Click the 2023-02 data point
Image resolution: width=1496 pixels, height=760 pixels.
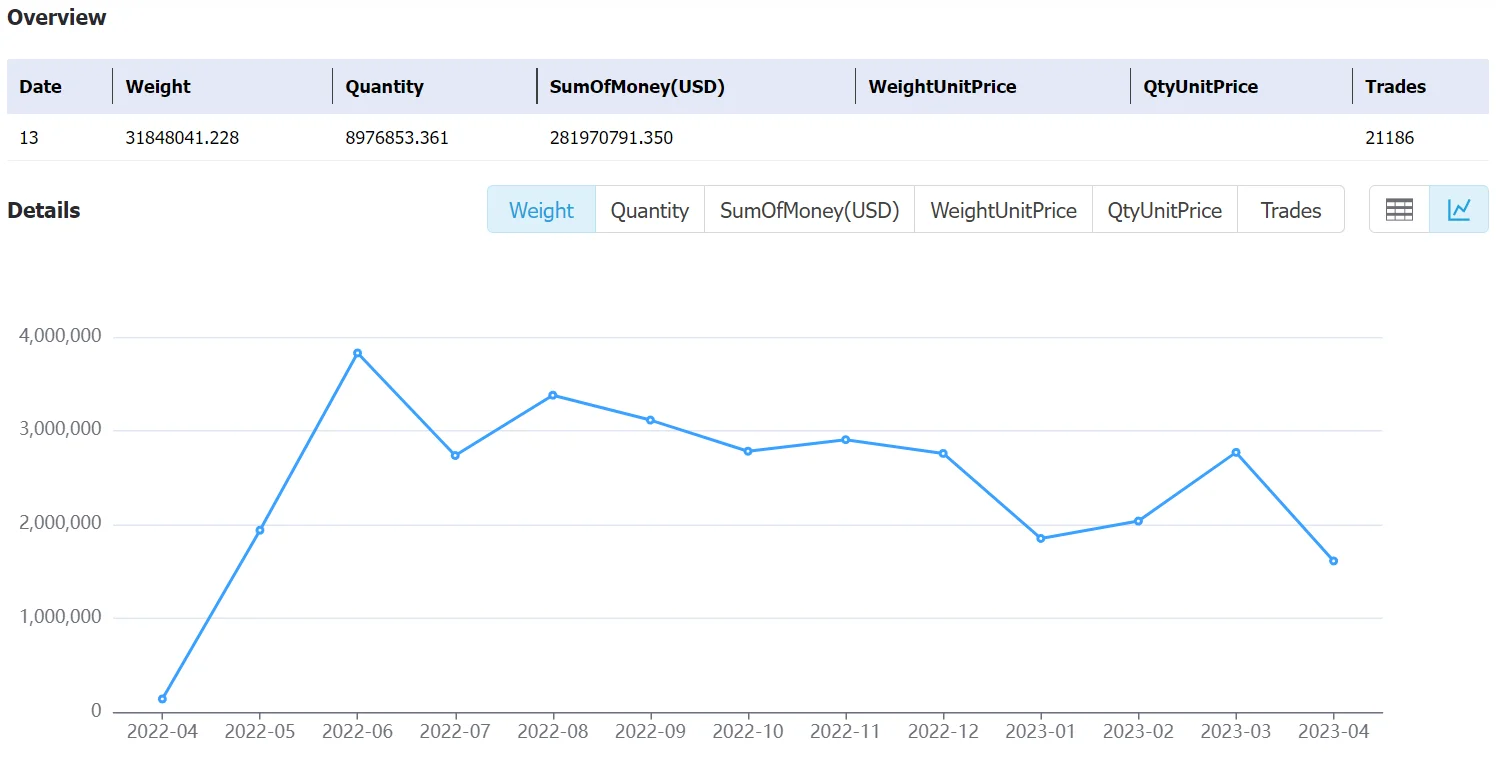click(x=1138, y=521)
